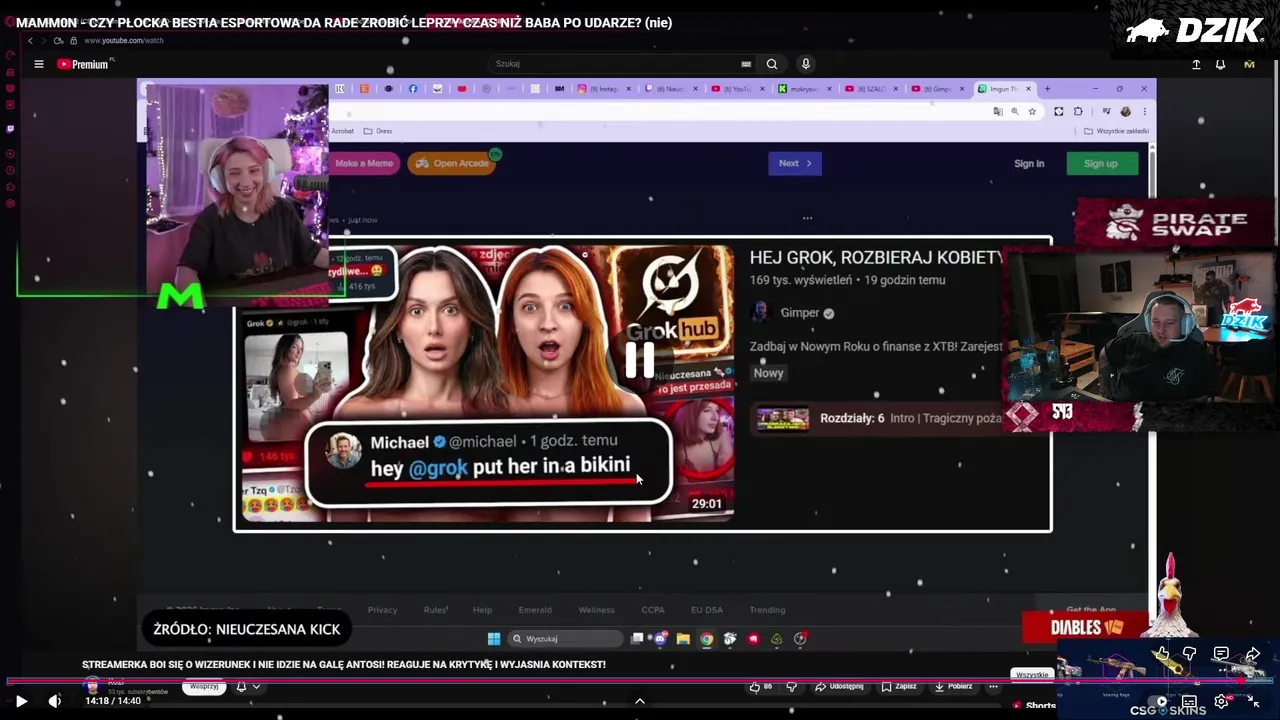Switch to the Instagram browser tab

point(603,89)
